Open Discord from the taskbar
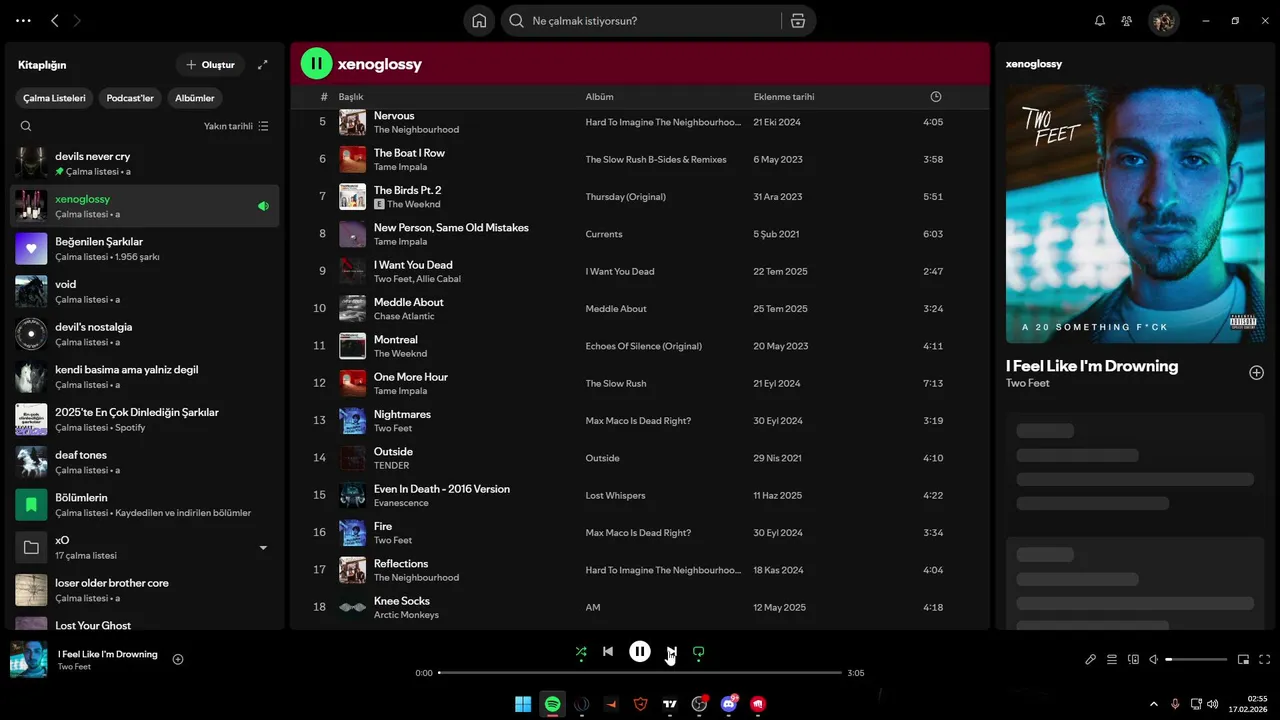Viewport: 1280px width, 720px height. pyautogui.click(x=730, y=704)
